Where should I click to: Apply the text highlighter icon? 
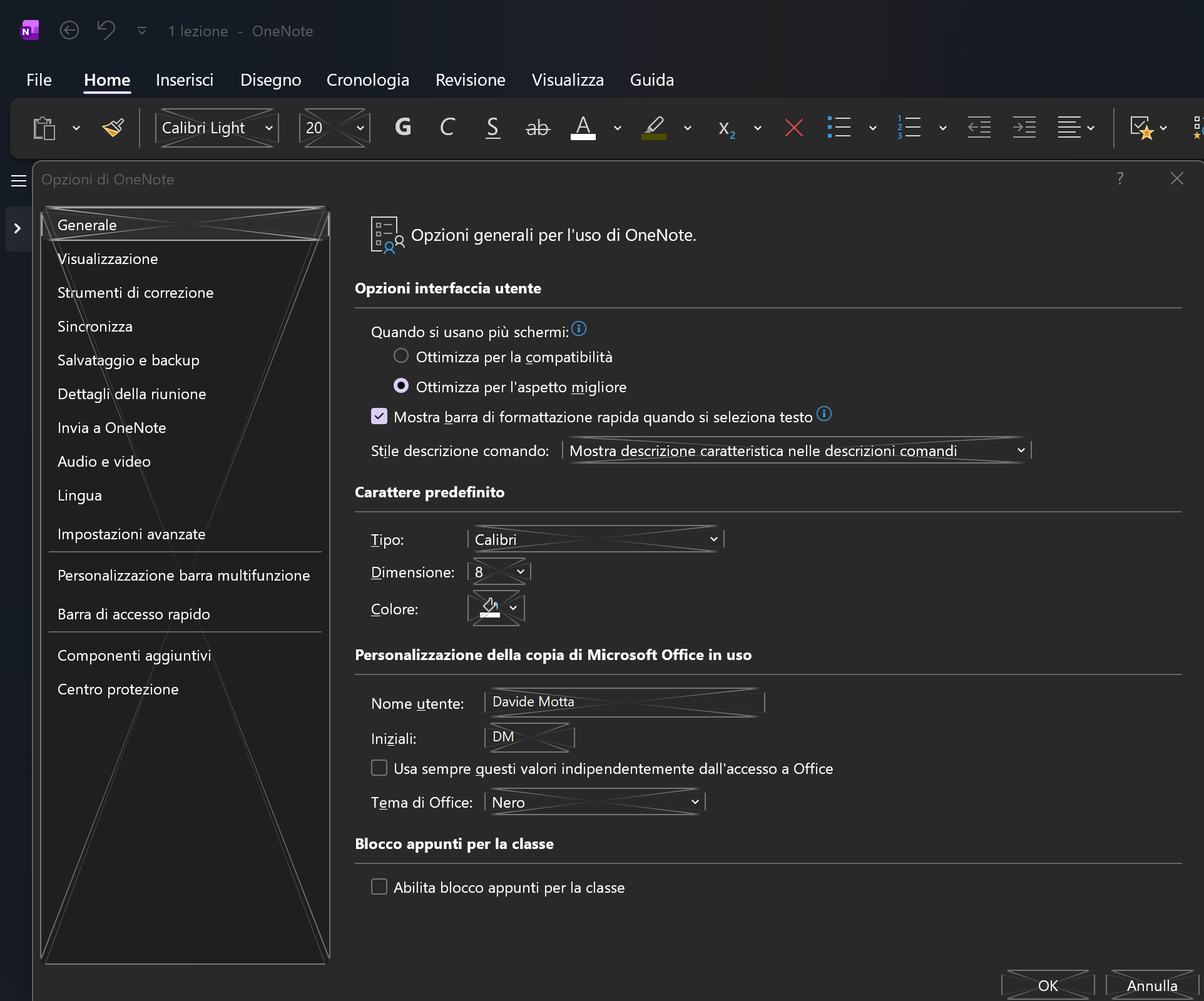coord(654,128)
